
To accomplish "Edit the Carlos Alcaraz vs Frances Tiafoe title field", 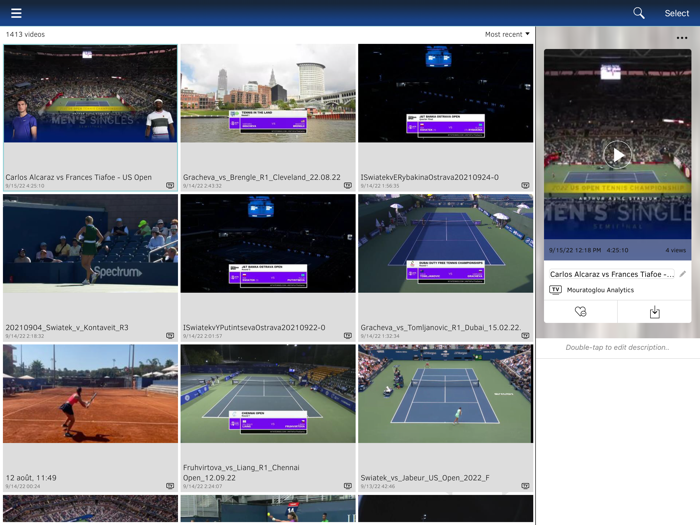I will click(612, 274).
